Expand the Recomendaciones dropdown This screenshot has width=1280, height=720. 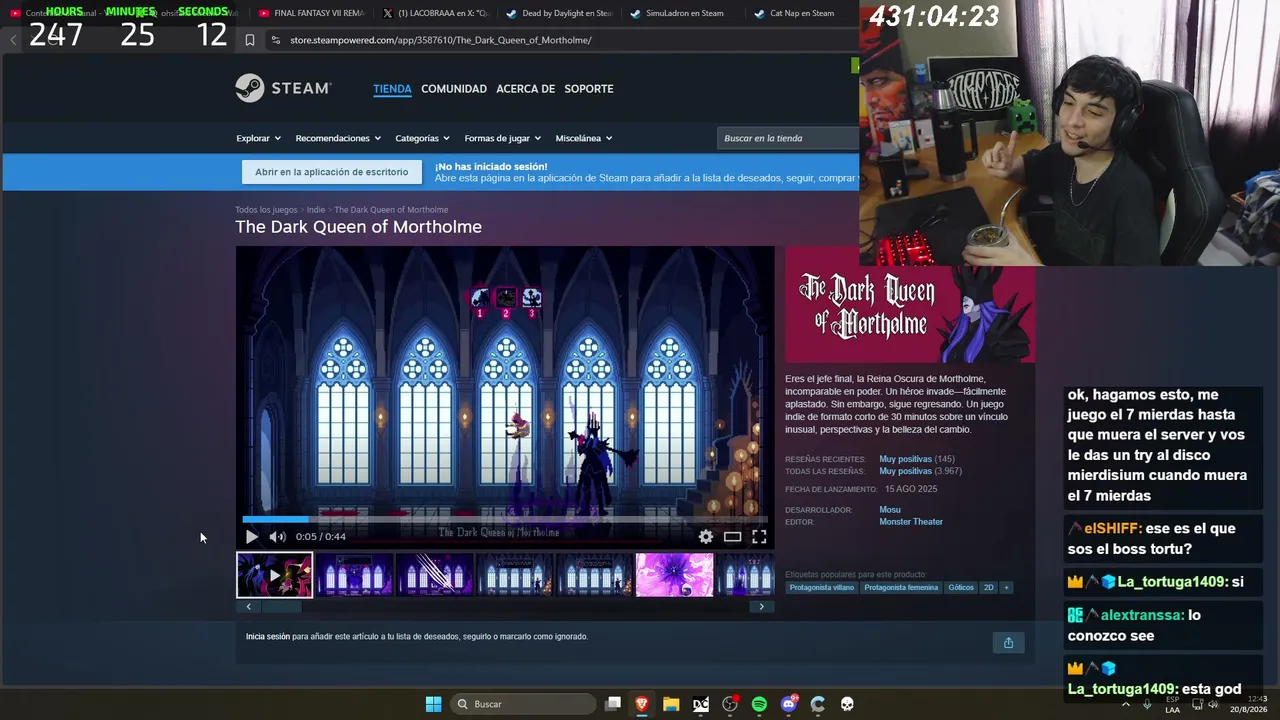coord(338,138)
